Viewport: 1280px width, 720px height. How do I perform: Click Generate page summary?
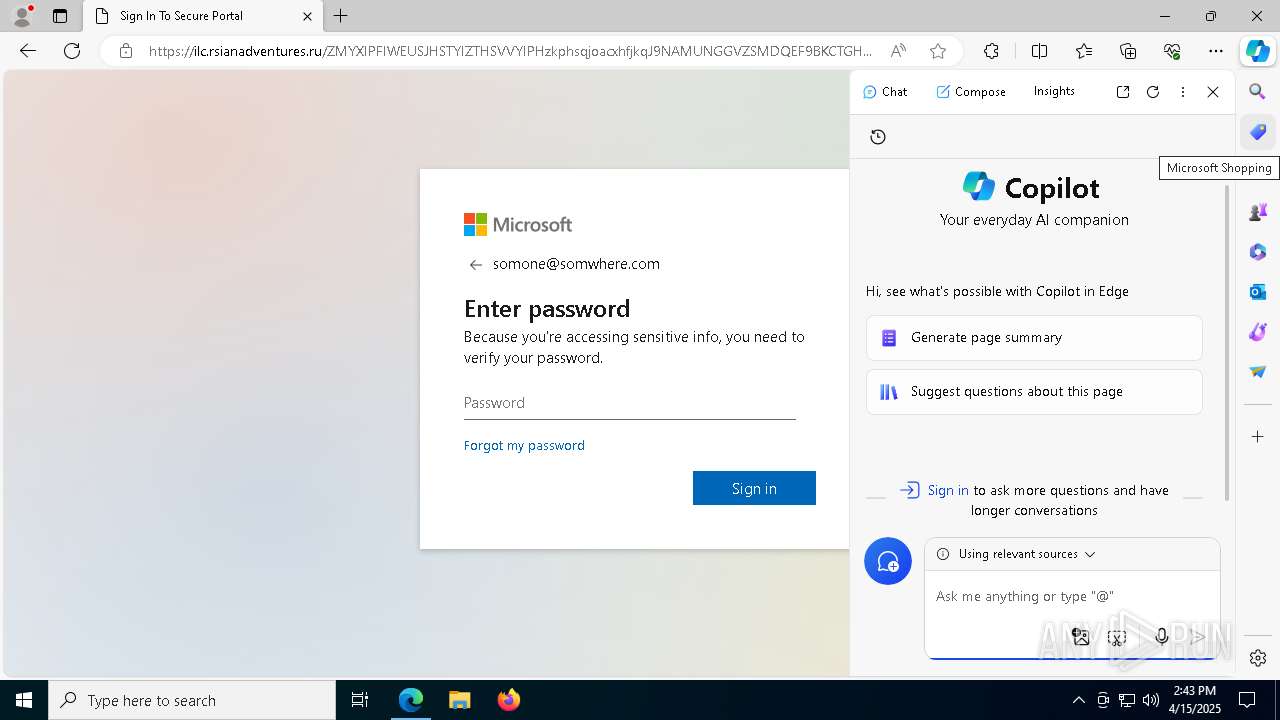1034,338
